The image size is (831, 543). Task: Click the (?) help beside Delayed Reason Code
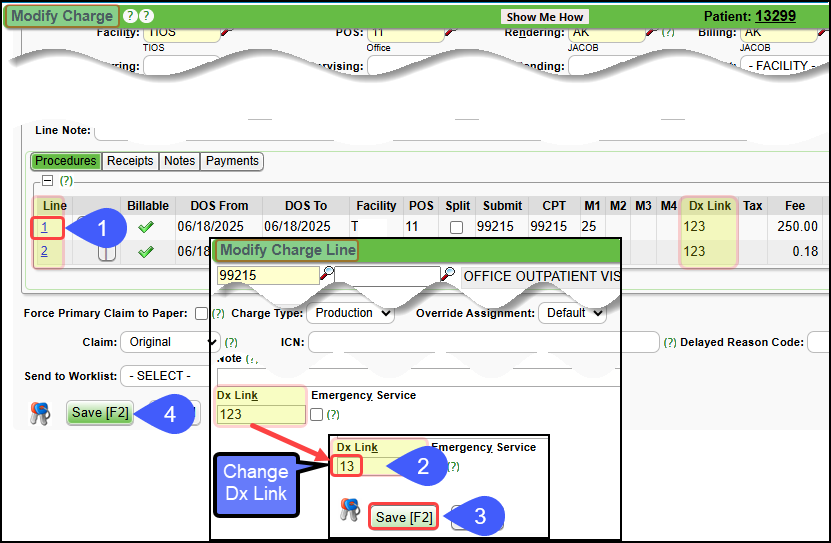click(670, 342)
